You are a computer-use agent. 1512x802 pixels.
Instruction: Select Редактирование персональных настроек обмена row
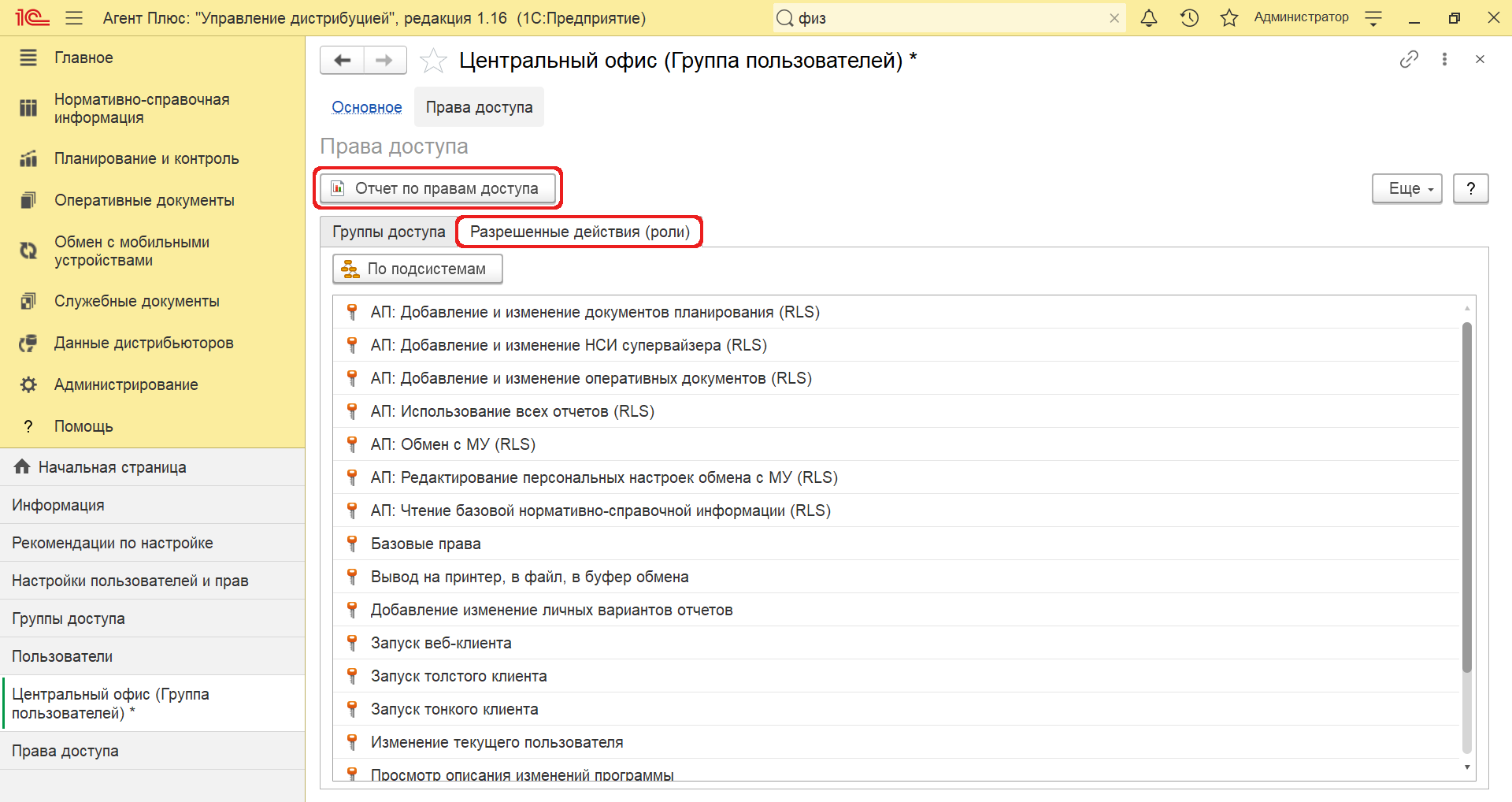[896, 477]
